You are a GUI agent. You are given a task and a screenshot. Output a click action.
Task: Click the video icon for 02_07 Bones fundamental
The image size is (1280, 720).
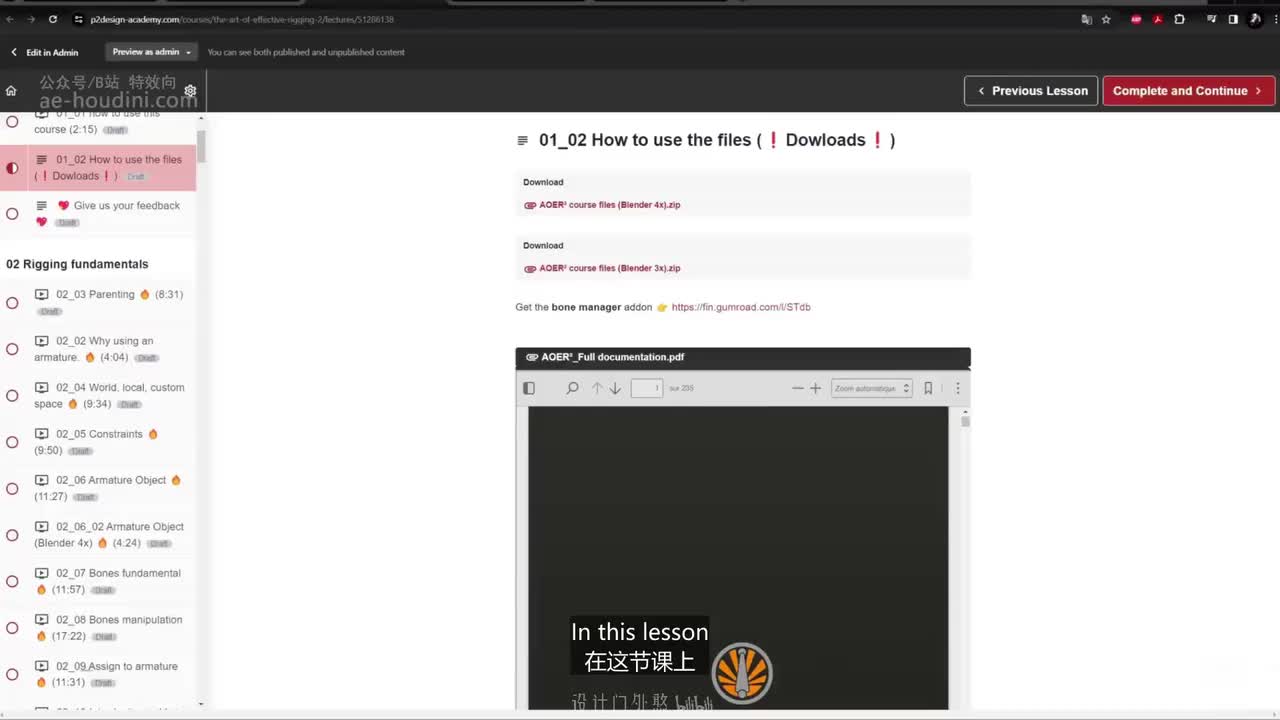point(41,573)
